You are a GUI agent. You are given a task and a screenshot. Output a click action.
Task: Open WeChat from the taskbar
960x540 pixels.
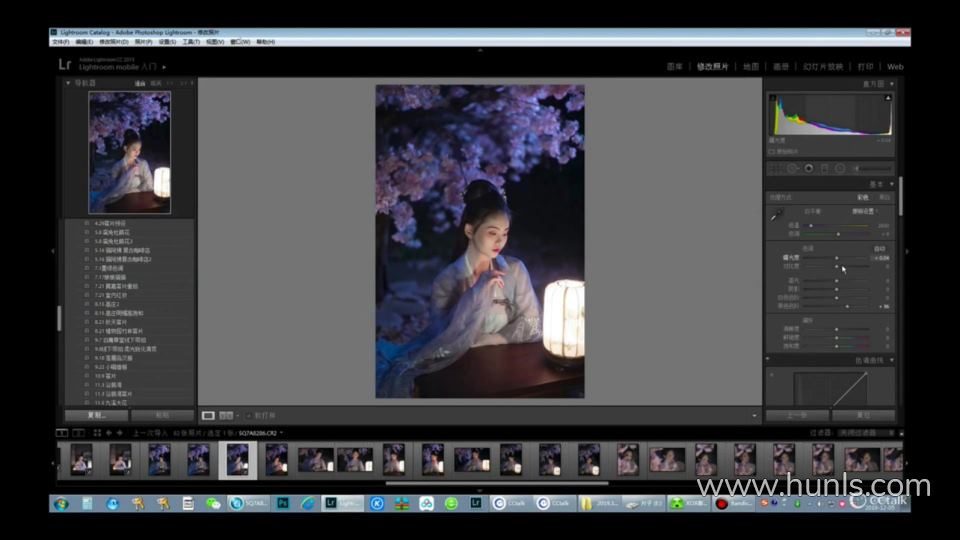point(212,504)
